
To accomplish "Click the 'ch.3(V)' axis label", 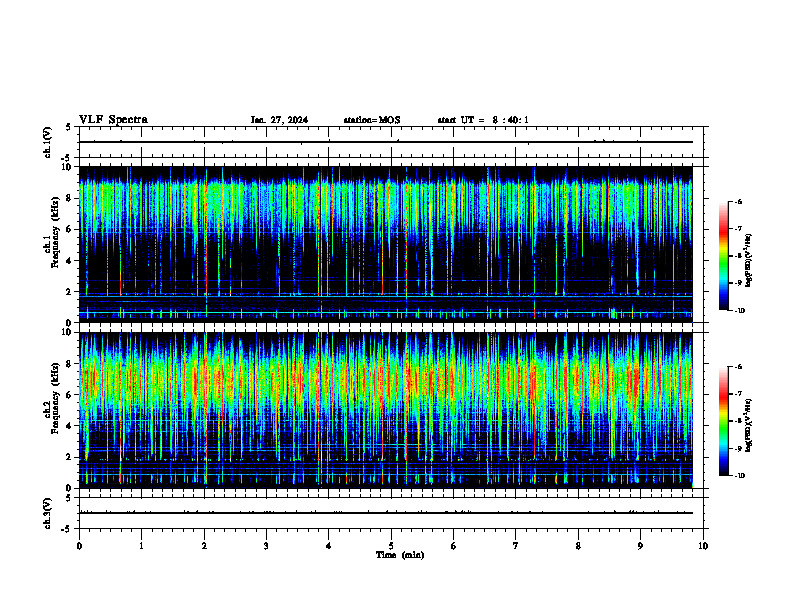I will coord(47,513).
